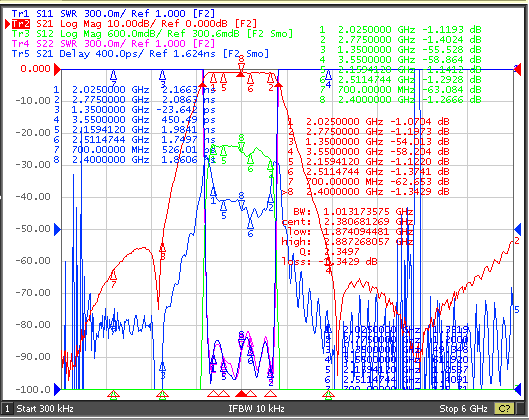Click marker 3 triangle on bottom axis
Viewport: 529px width, 420px height.
pyautogui.click(x=162, y=394)
